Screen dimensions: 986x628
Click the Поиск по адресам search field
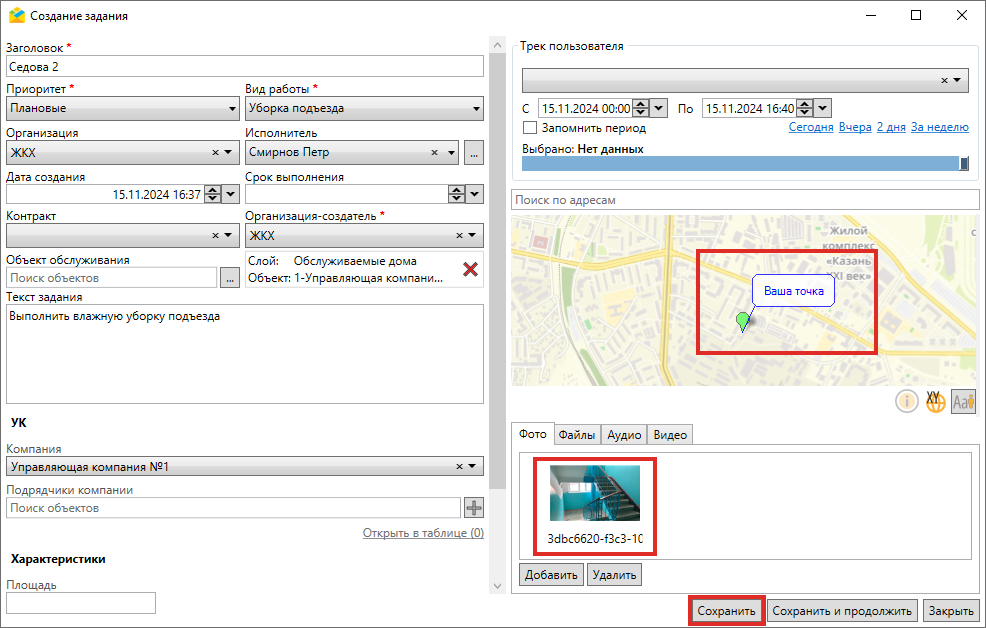point(745,200)
